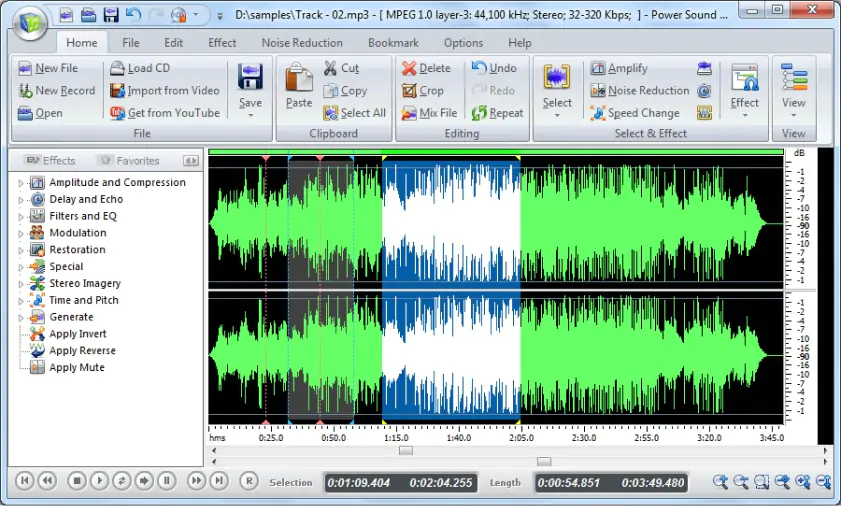Open the View button dropdown arrow

(x=793, y=115)
